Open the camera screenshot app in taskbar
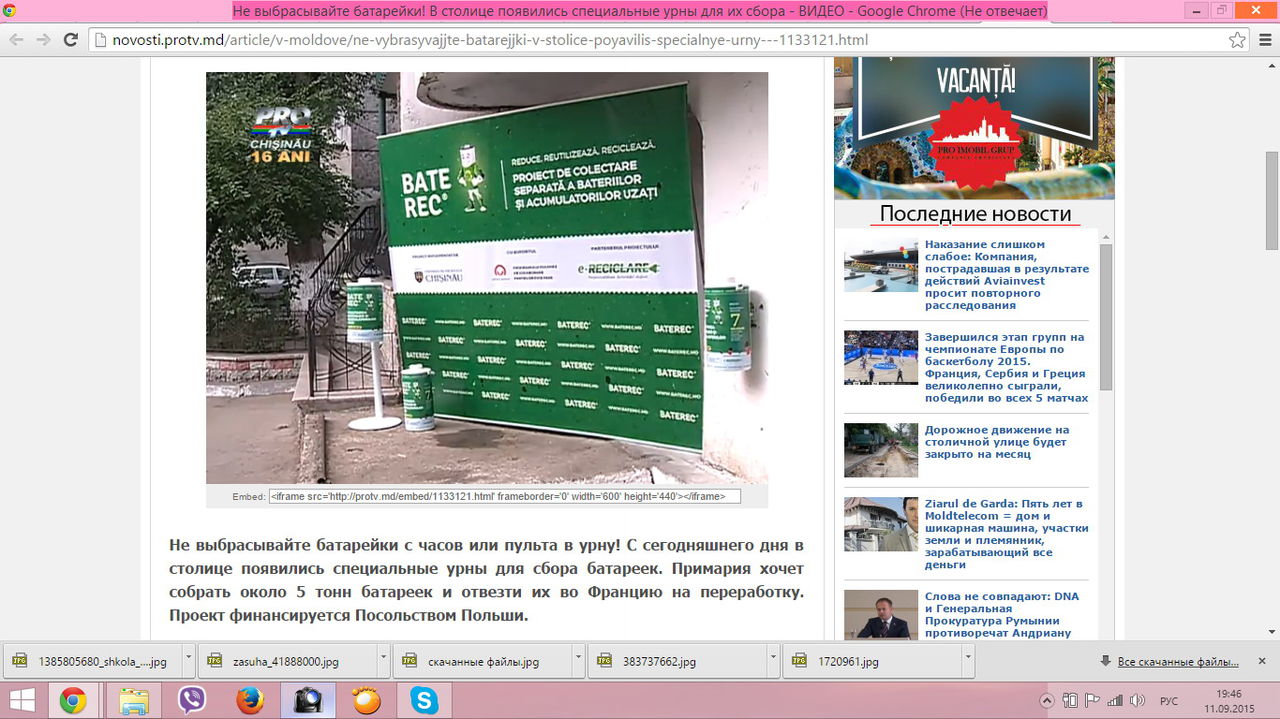 pos(307,700)
